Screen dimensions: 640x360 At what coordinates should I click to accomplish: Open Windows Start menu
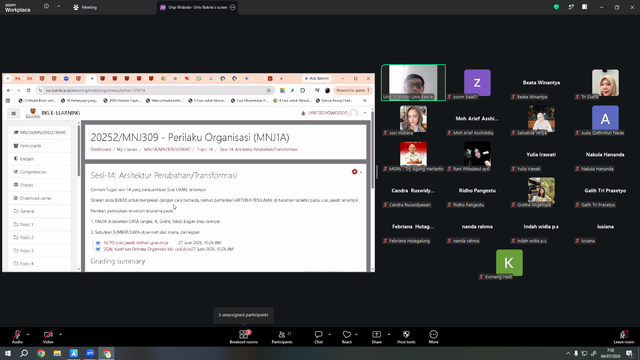(x=8, y=353)
